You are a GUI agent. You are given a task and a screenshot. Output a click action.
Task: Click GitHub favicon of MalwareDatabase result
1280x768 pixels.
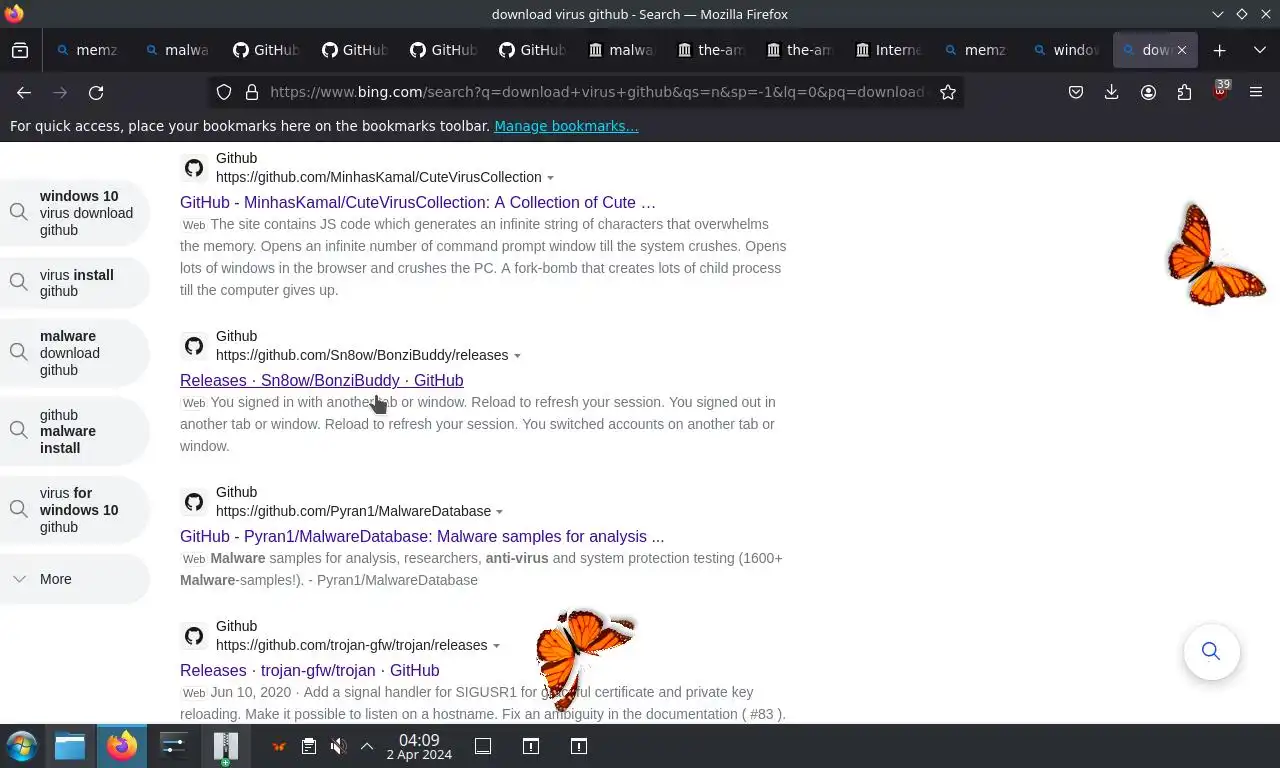tap(194, 502)
